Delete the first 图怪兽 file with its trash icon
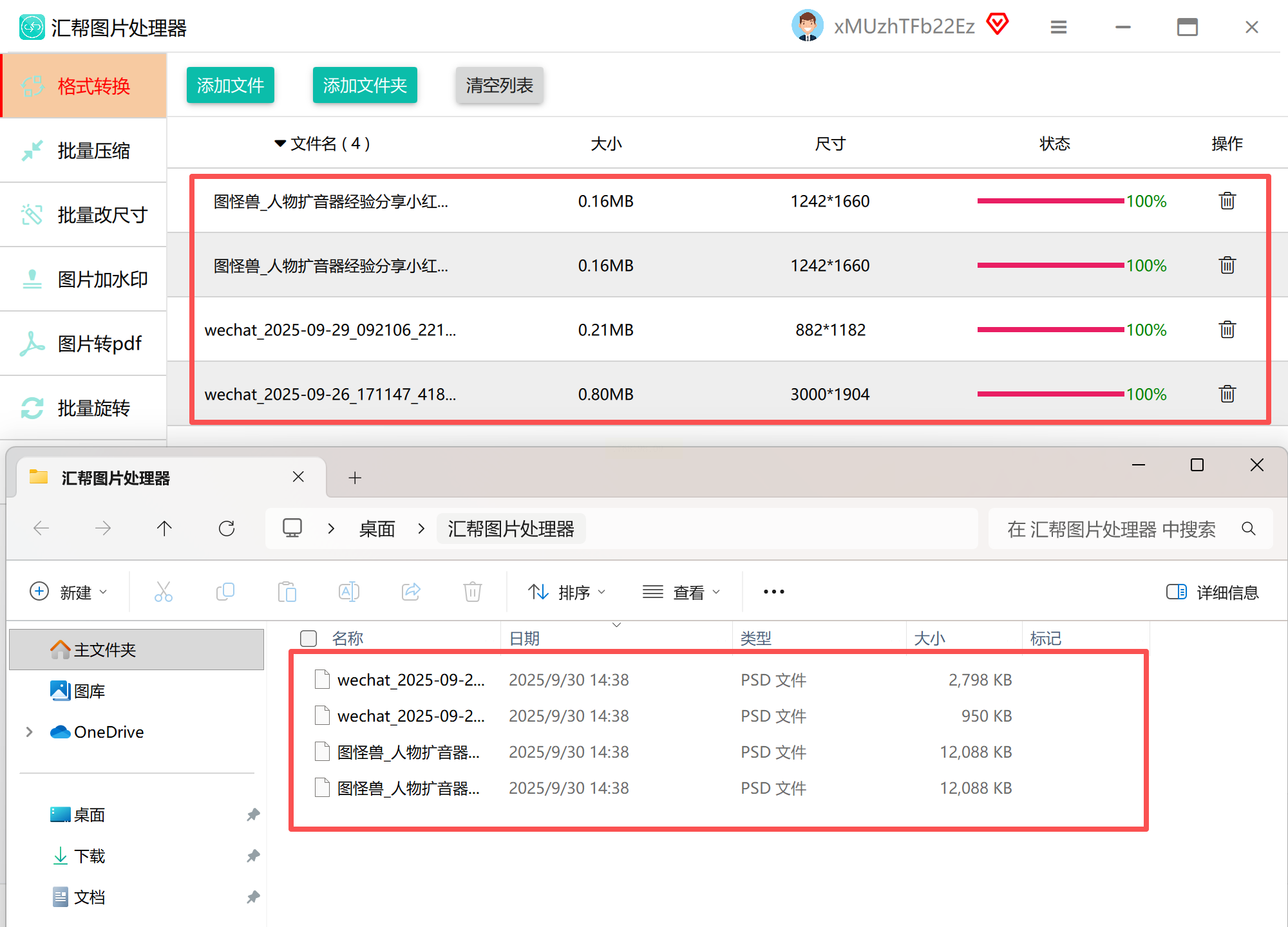The image size is (1288, 927). (x=1227, y=201)
